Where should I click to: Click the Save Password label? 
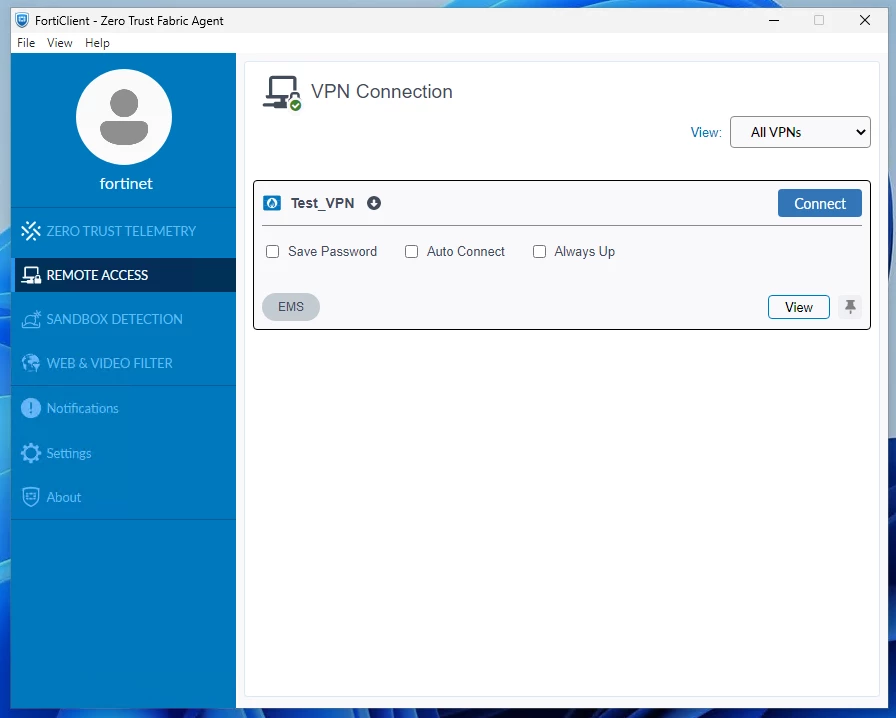pos(333,252)
